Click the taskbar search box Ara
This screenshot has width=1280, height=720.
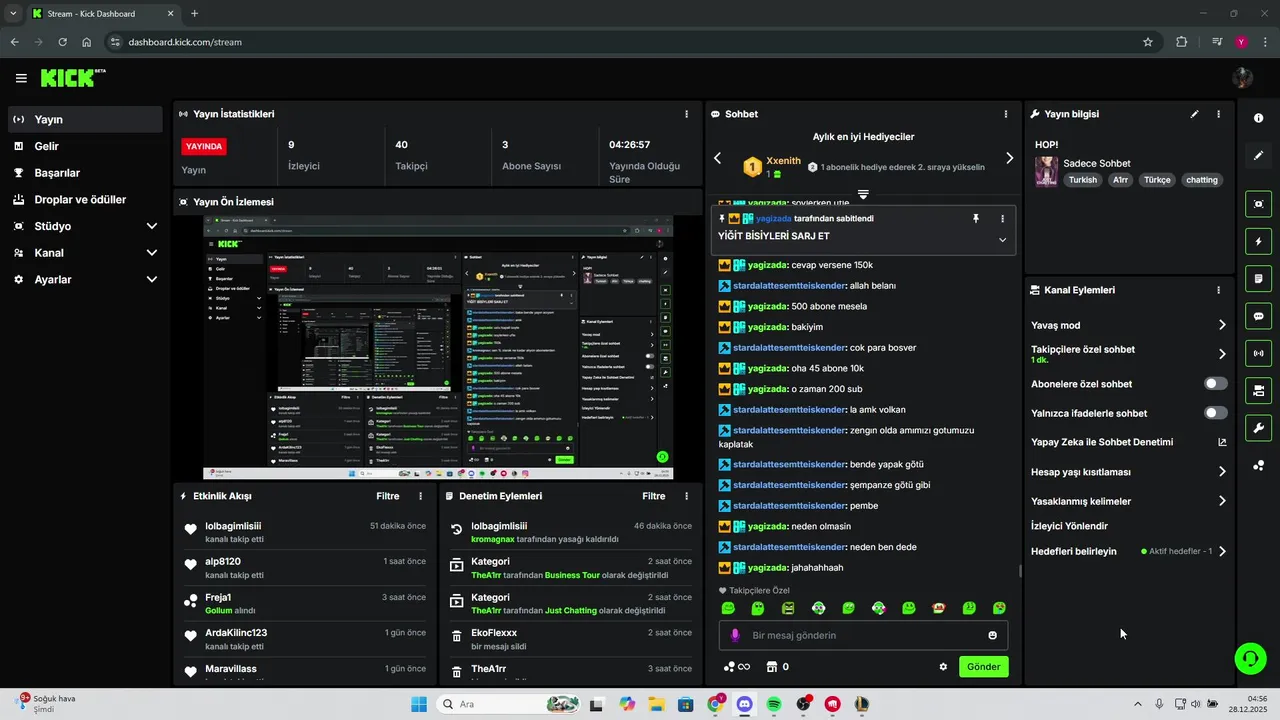[x=510, y=704]
